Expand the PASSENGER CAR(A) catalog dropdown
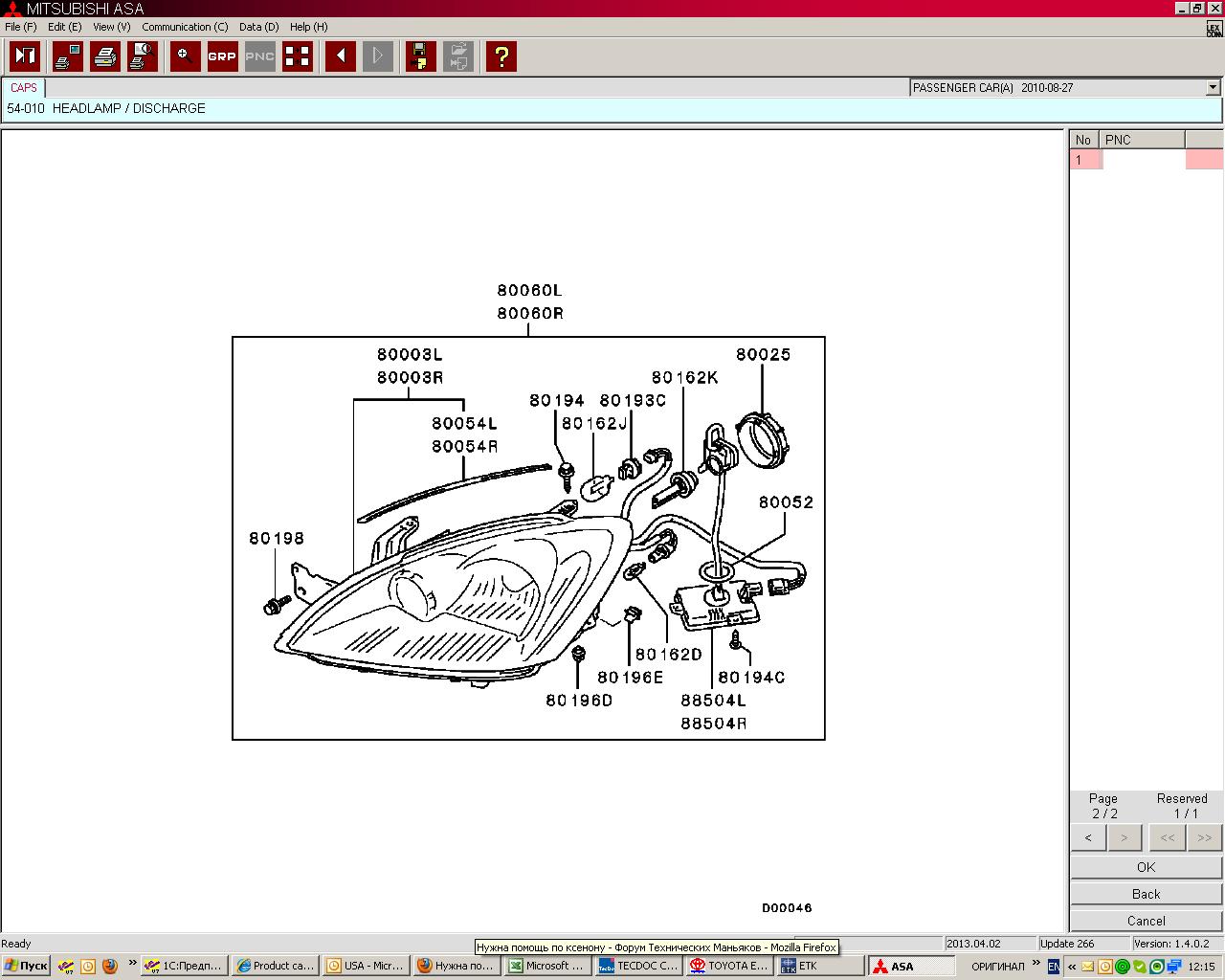This screenshot has height=980, width=1225. pyautogui.click(x=1213, y=87)
